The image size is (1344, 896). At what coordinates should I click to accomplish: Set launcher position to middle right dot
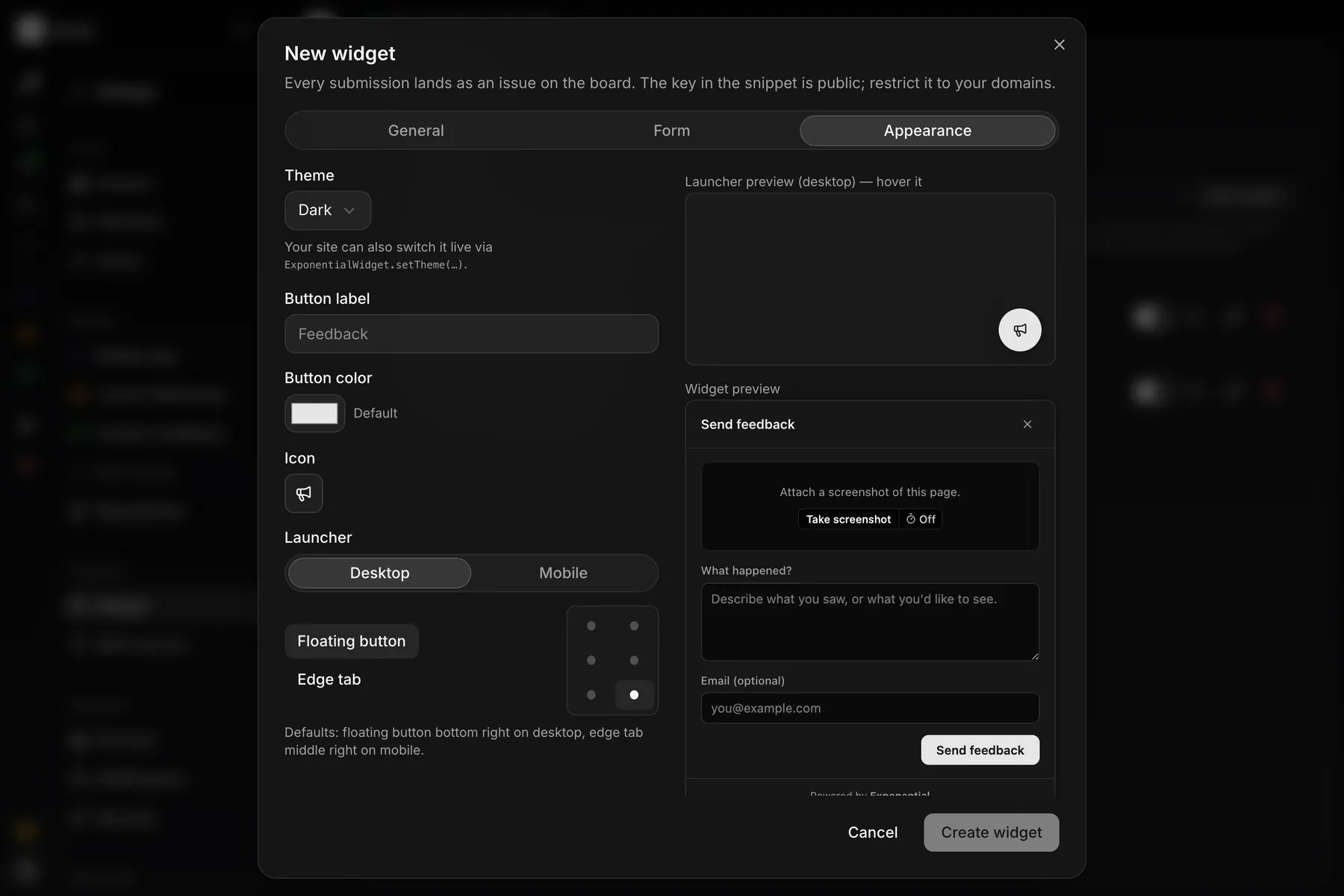point(634,660)
